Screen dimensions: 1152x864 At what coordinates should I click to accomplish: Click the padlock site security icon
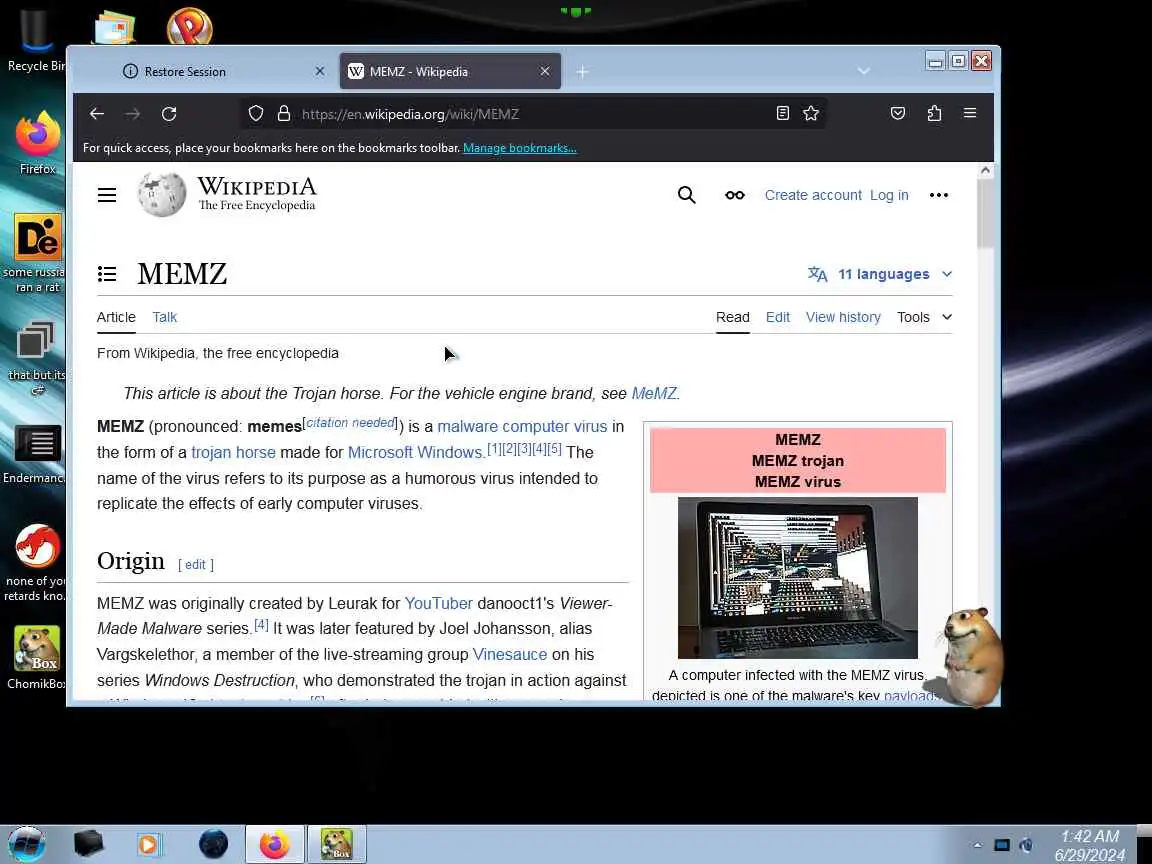click(x=284, y=114)
